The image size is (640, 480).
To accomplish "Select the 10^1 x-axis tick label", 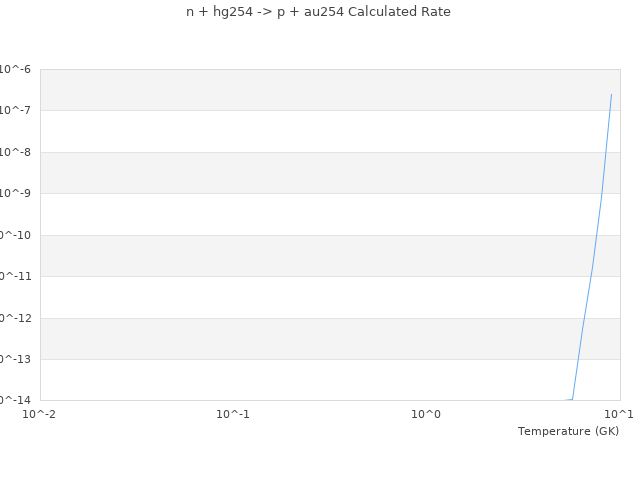I will point(618,413).
